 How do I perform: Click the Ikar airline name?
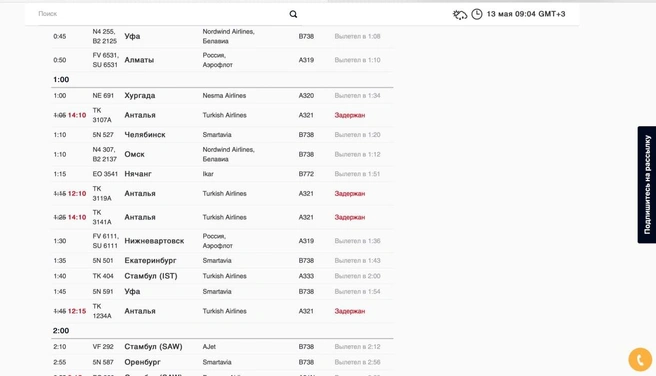(x=208, y=174)
